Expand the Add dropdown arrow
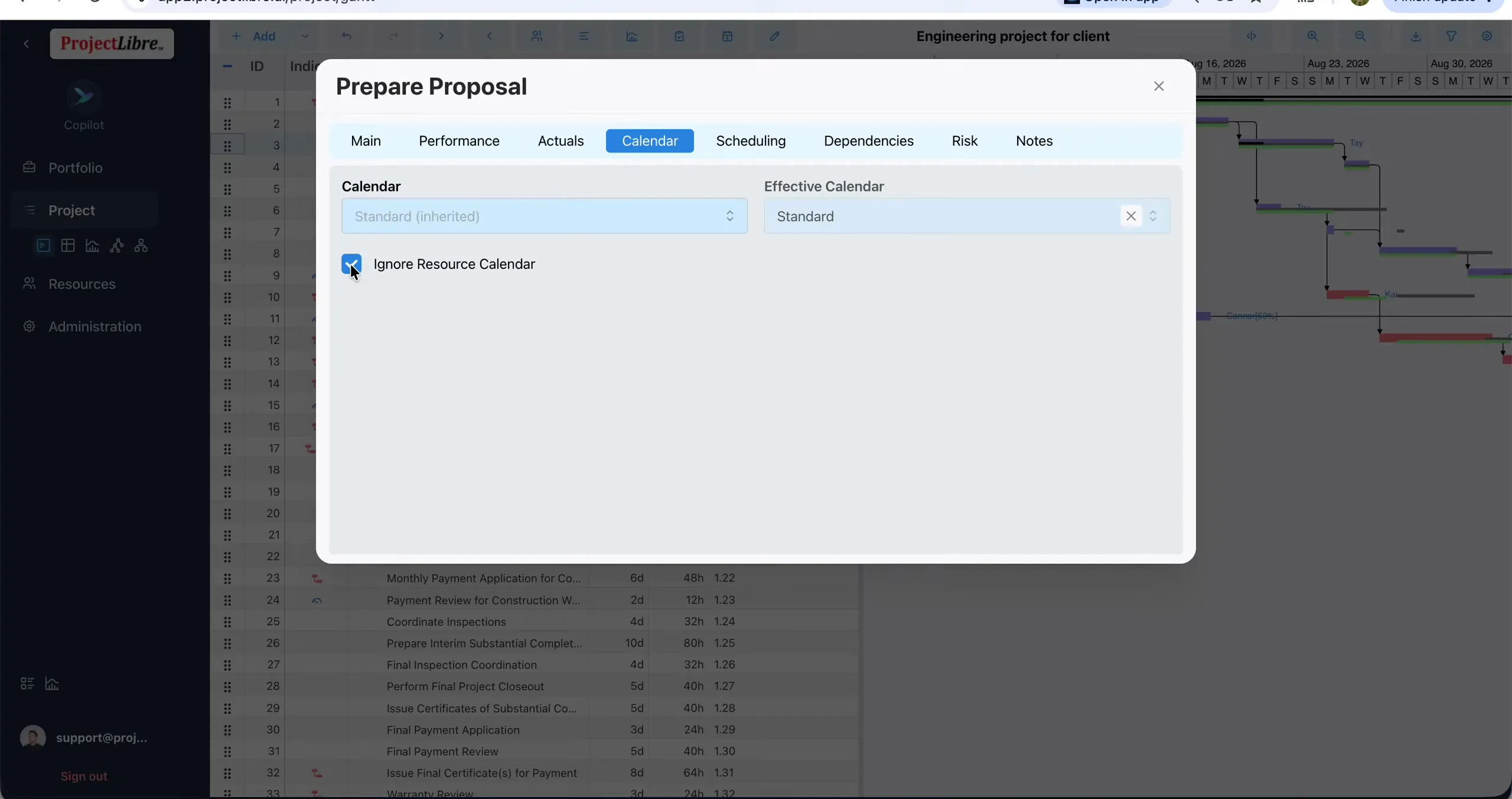This screenshot has height=799, width=1512. tap(305, 36)
